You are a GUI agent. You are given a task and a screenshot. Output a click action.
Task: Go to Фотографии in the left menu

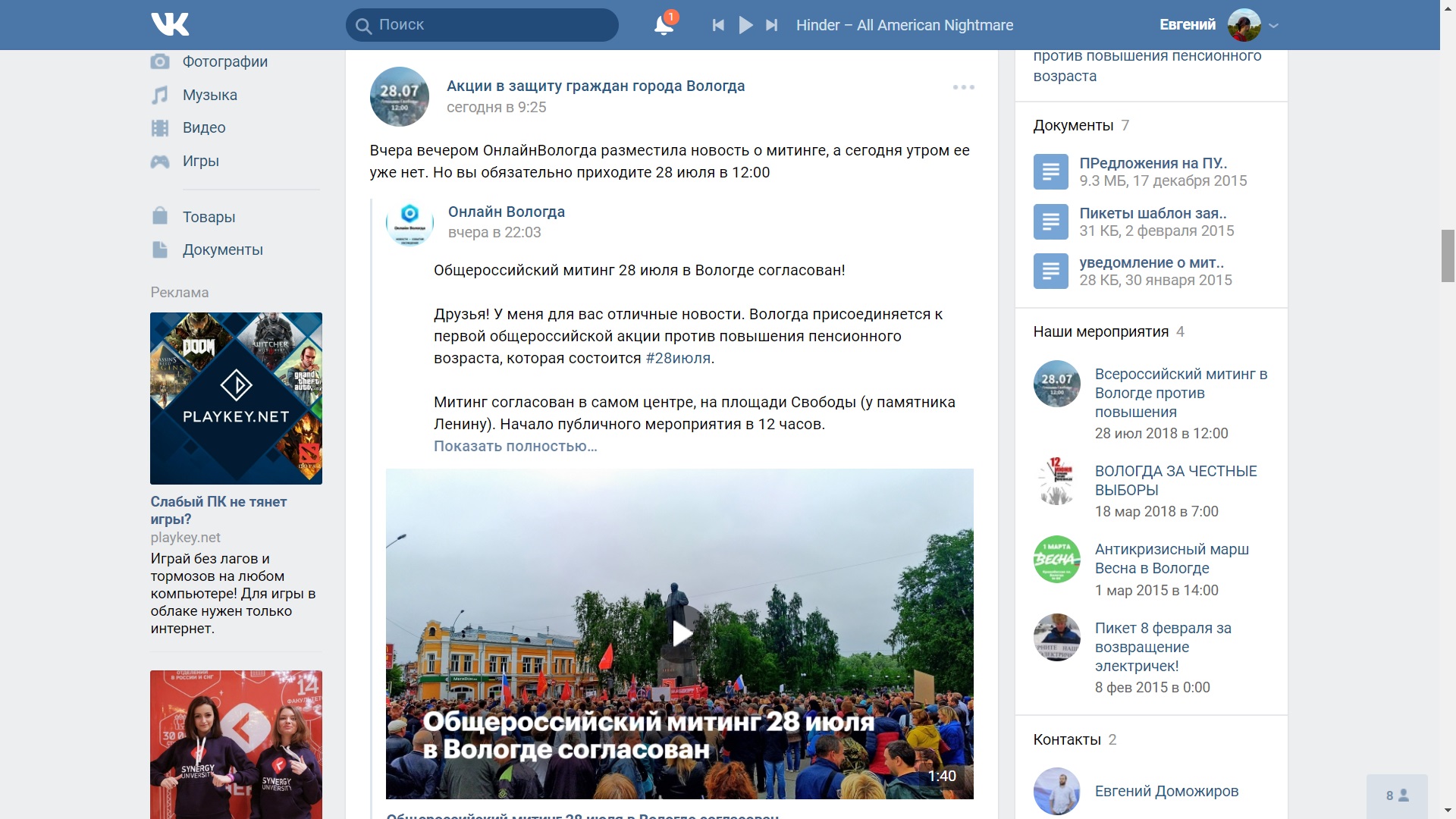coord(224,61)
